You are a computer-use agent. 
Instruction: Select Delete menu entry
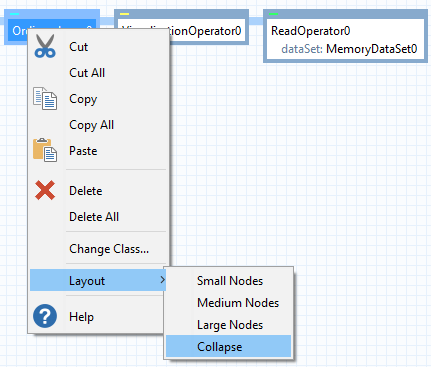[98, 191]
